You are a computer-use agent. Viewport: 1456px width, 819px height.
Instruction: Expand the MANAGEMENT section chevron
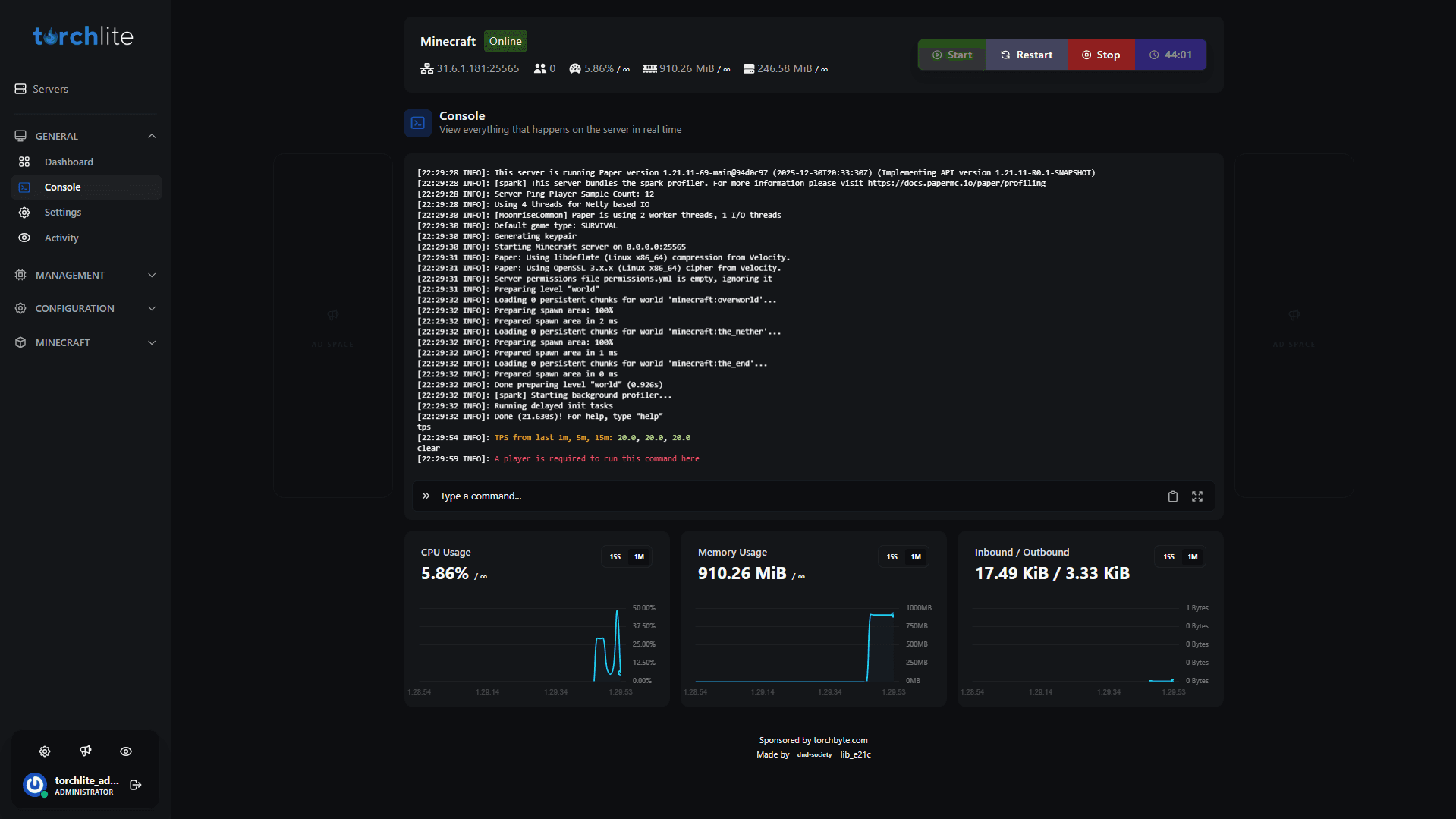click(152, 275)
